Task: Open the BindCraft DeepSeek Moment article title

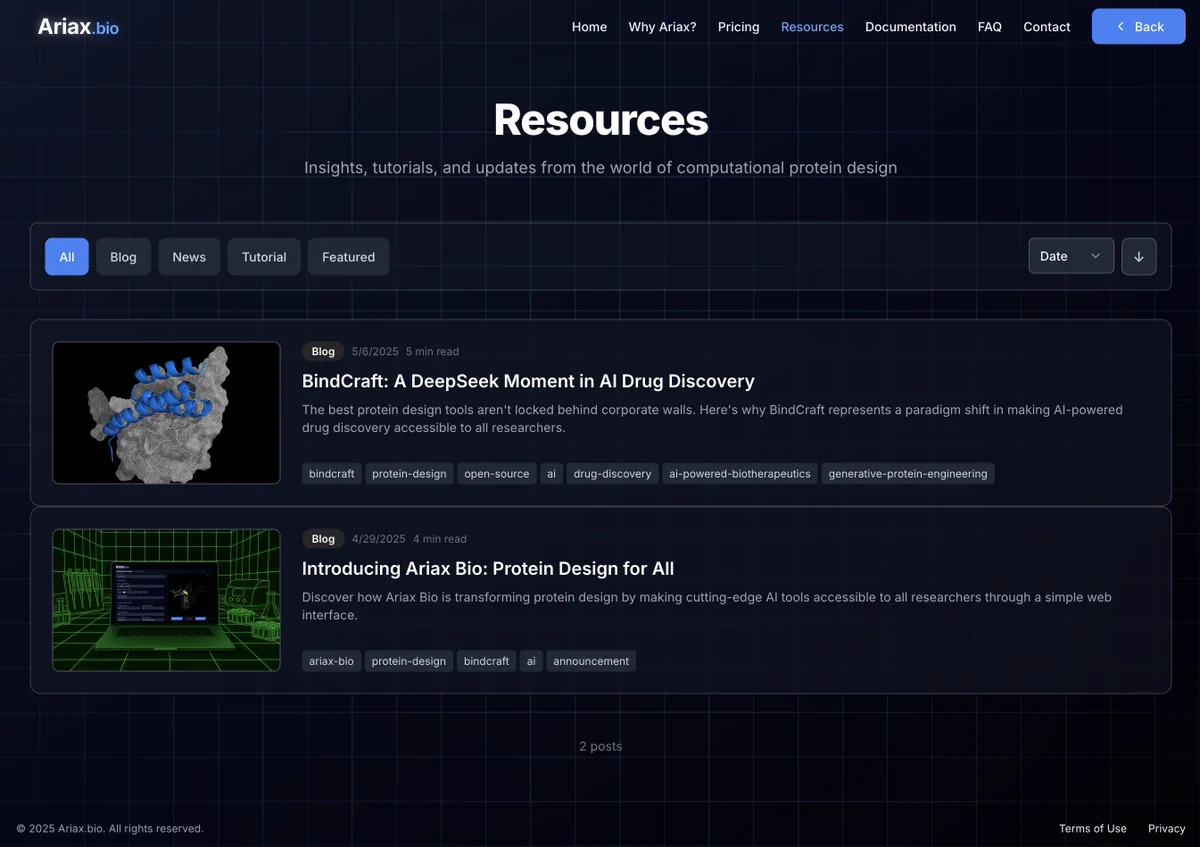Action: point(528,381)
